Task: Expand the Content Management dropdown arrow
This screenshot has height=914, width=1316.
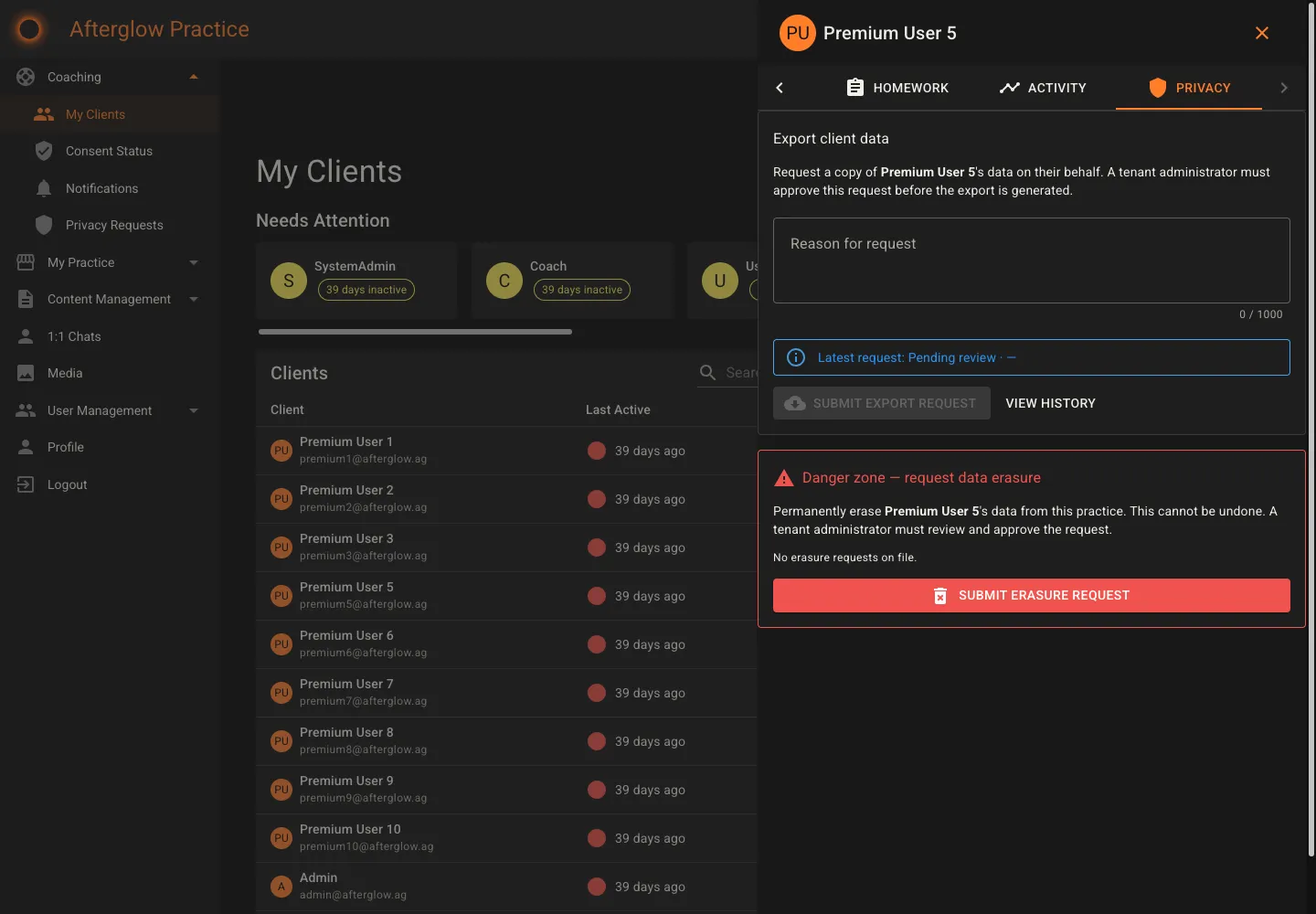Action: (x=194, y=299)
